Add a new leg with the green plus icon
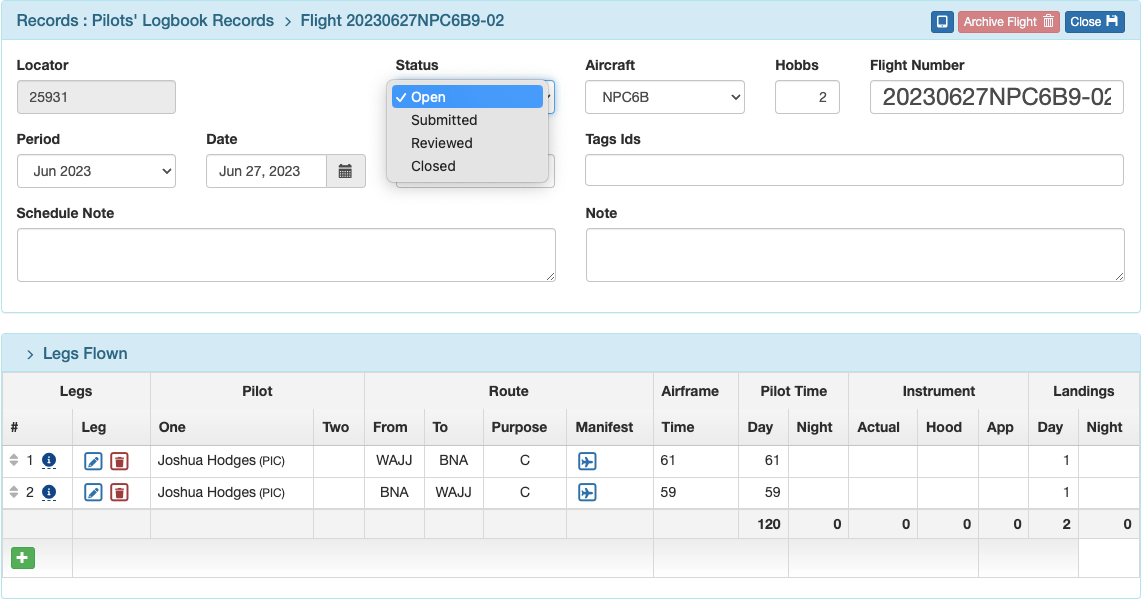The width and height of the screenshot is (1144, 599). 24,557
